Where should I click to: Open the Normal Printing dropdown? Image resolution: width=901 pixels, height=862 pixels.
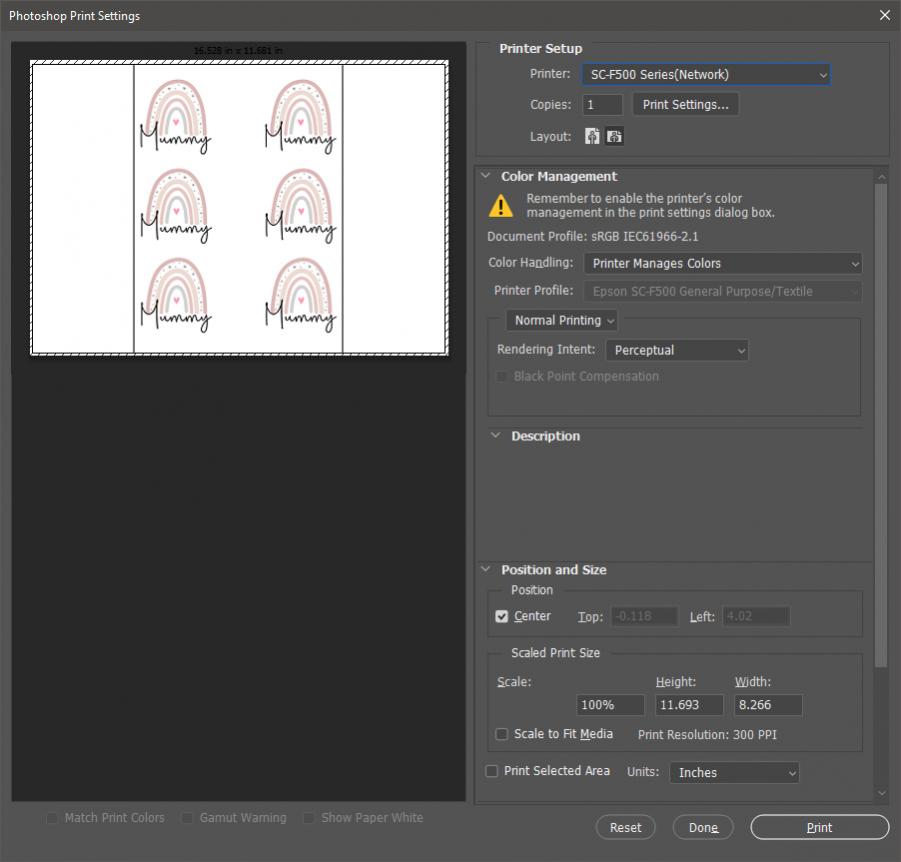(x=562, y=320)
